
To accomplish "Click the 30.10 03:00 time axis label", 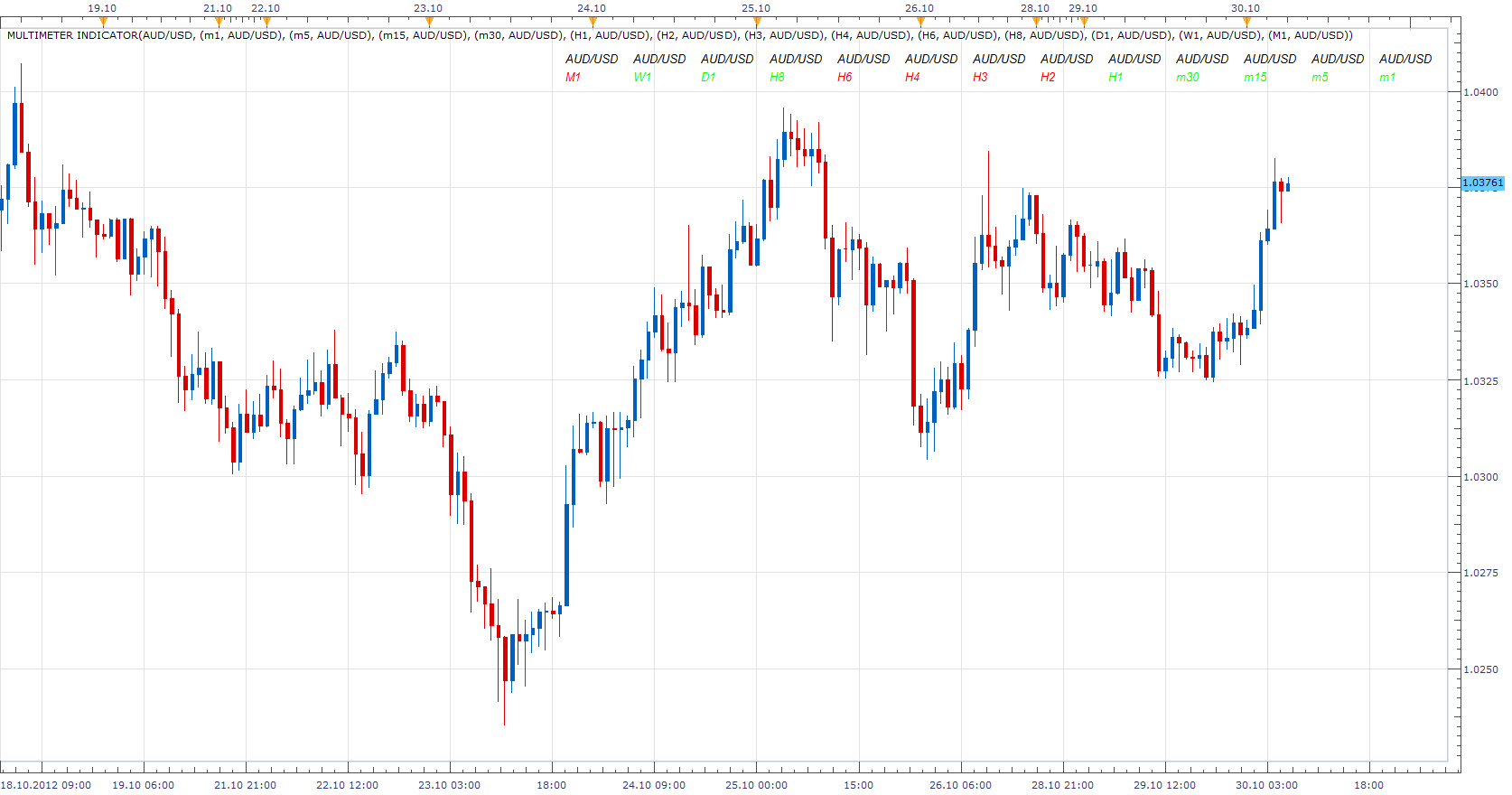I will tap(1267, 785).
